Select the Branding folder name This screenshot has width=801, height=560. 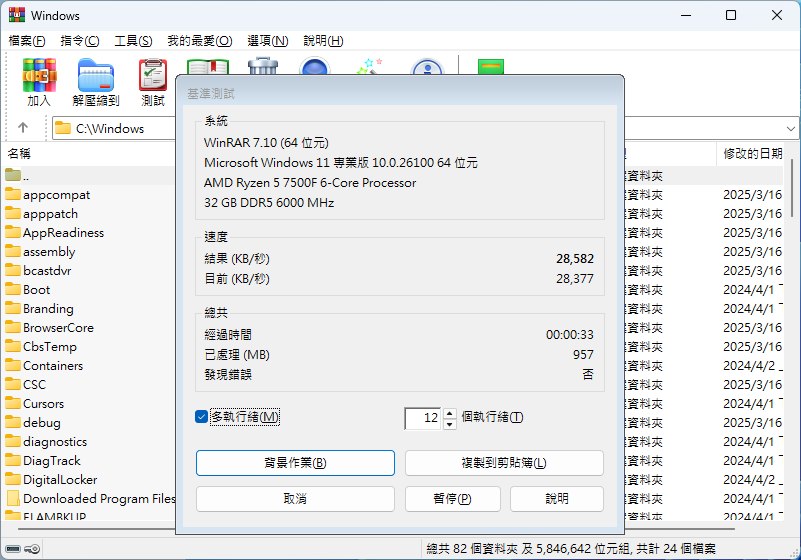48,309
